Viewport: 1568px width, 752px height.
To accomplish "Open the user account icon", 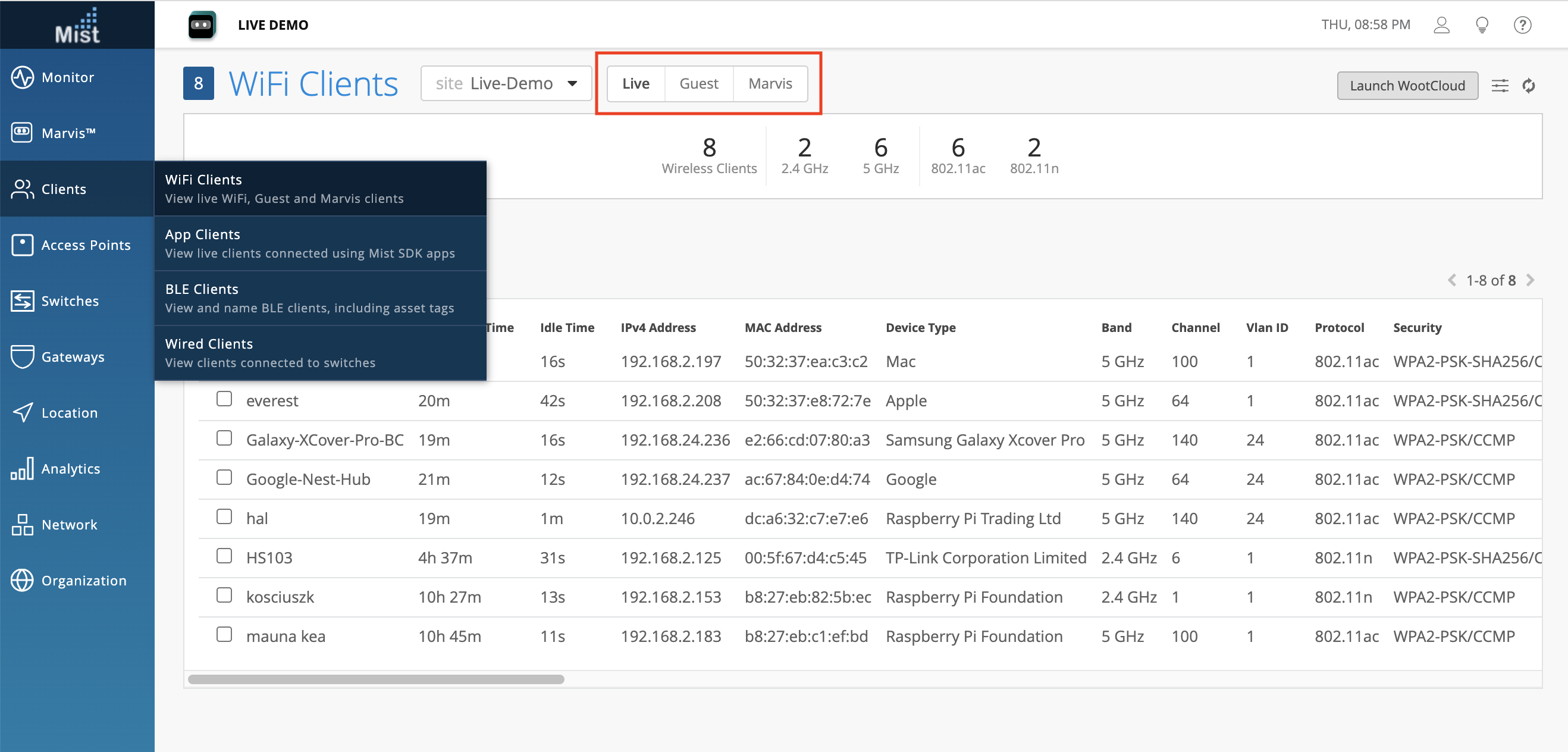I will pyautogui.click(x=1441, y=25).
